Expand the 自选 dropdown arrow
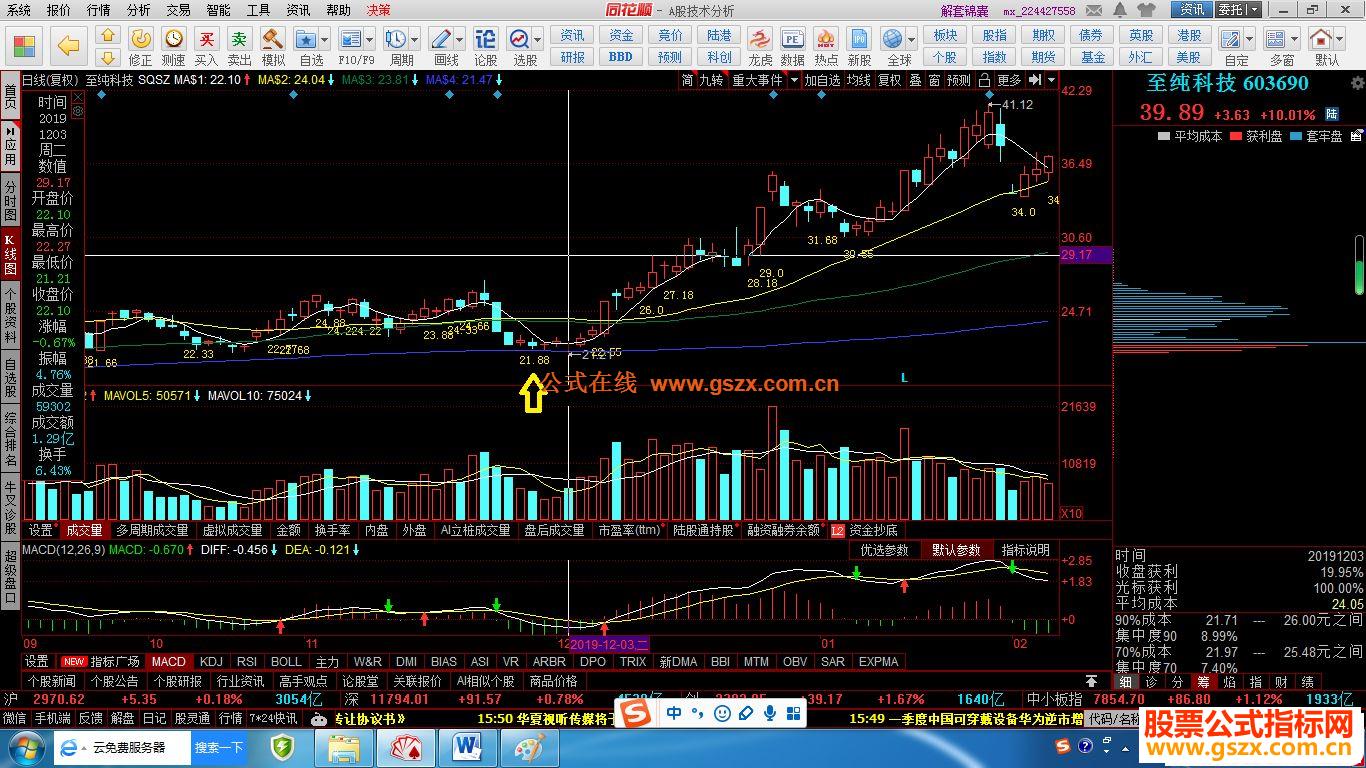 click(x=326, y=39)
